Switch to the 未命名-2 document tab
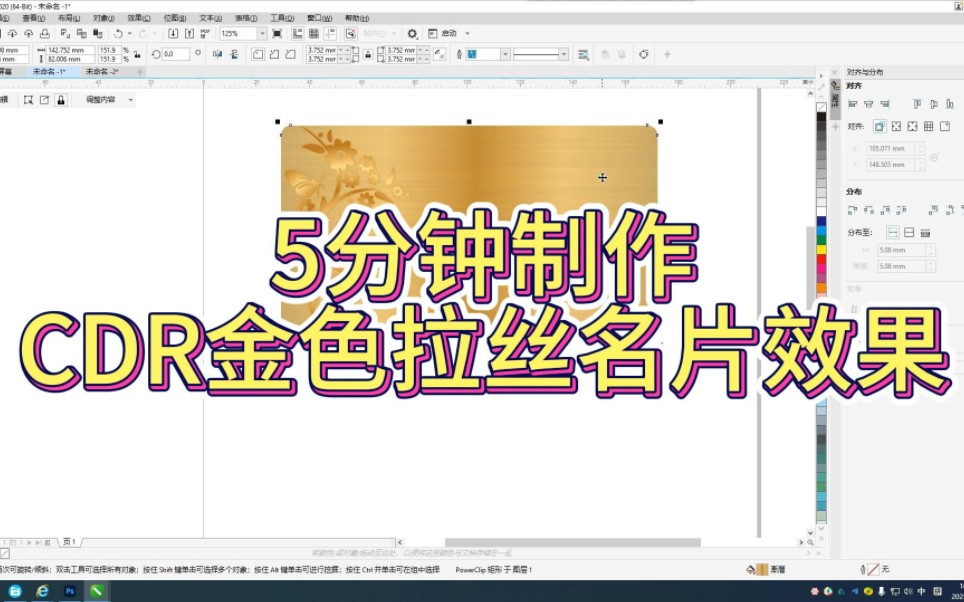The height and width of the screenshot is (602, 964). (x=100, y=71)
